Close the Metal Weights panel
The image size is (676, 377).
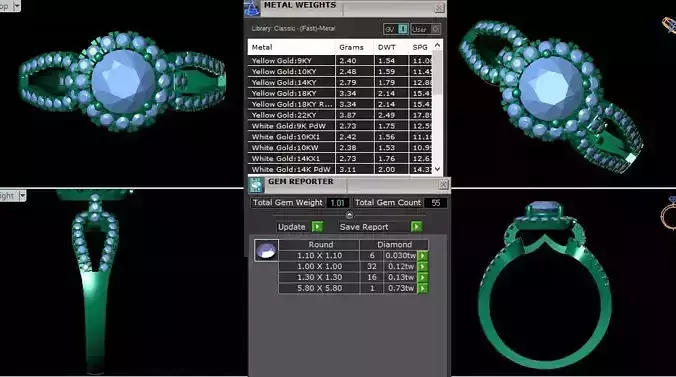(x=439, y=8)
